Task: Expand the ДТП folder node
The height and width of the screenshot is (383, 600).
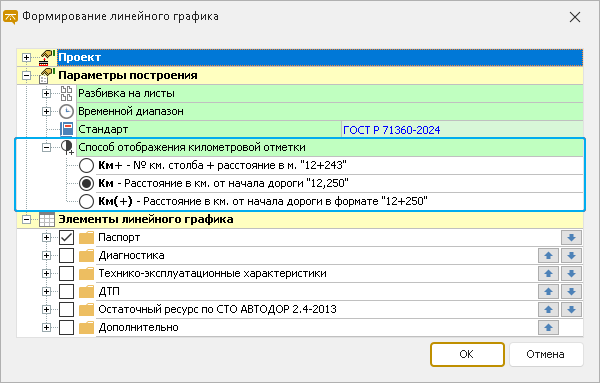Action: pyautogui.click(x=46, y=292)
